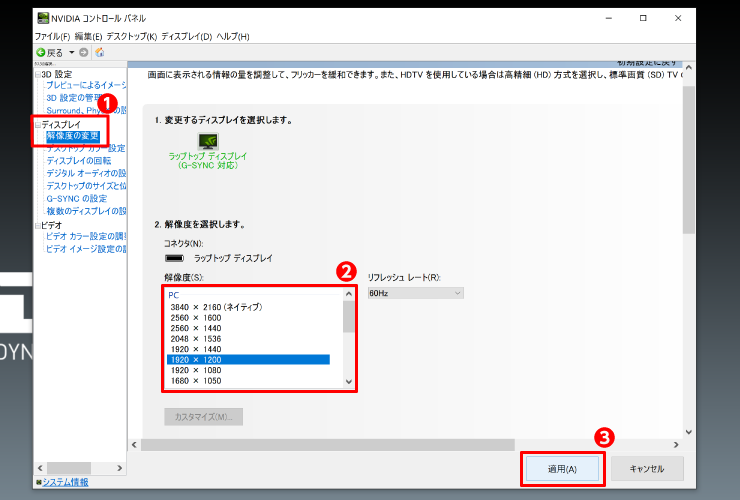The height and width of the screenshot is (500, 740).
Task: Collapse the ディスプレイ tree node
Action: tap(38, 125)
